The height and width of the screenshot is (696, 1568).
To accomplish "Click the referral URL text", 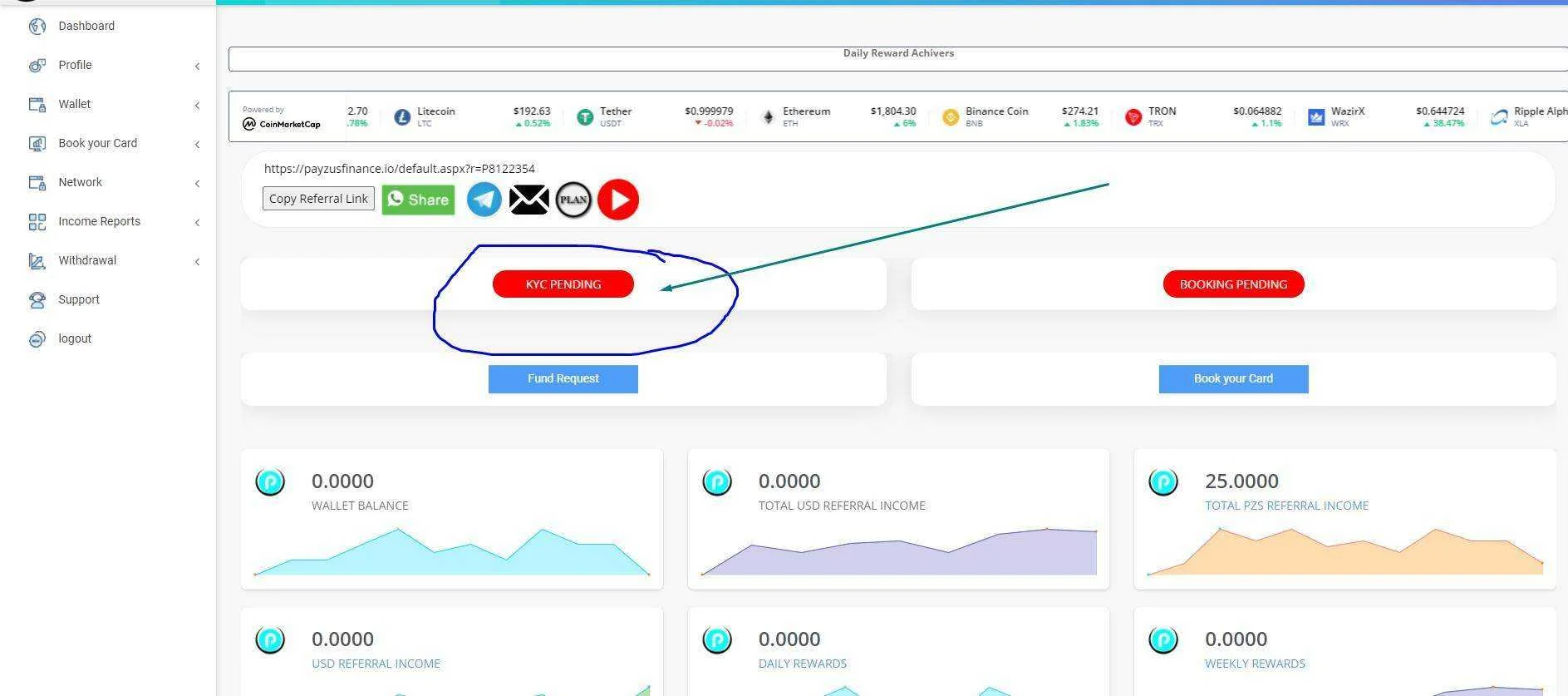I will pos(400,169).
